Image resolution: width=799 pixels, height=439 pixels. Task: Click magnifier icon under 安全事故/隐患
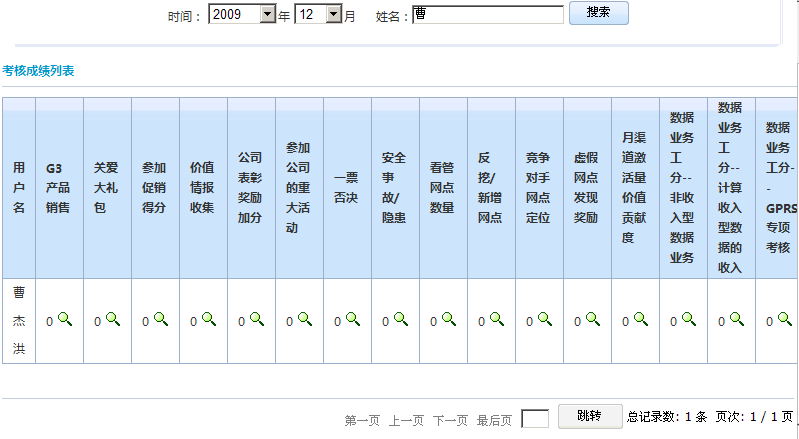401,319
